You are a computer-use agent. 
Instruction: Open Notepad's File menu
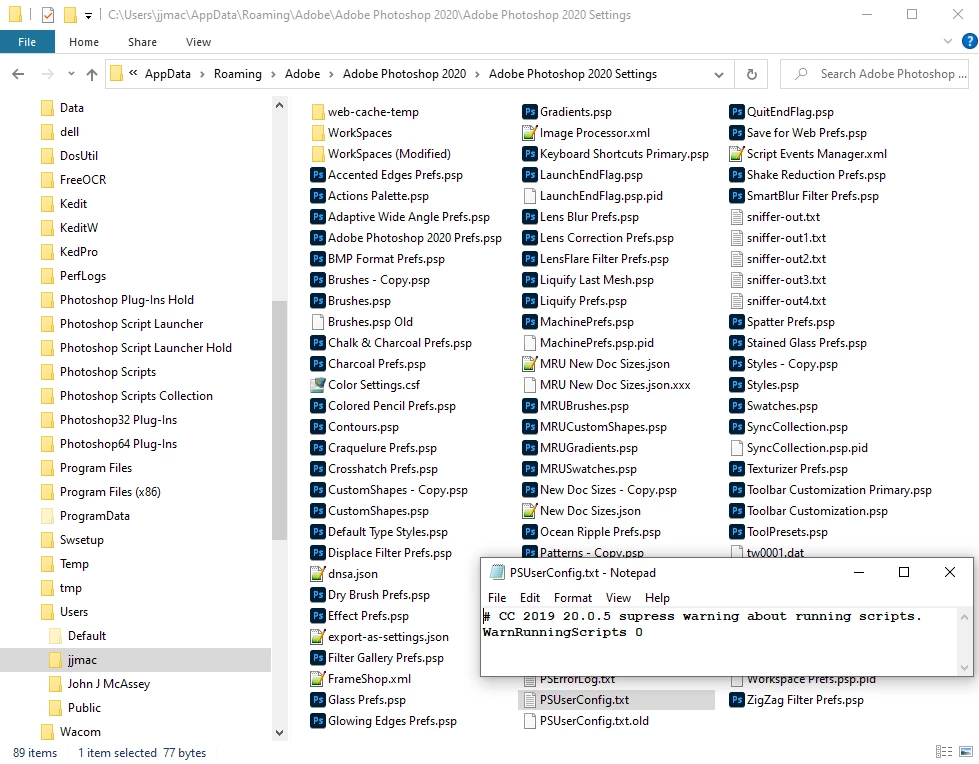point(497,598)
